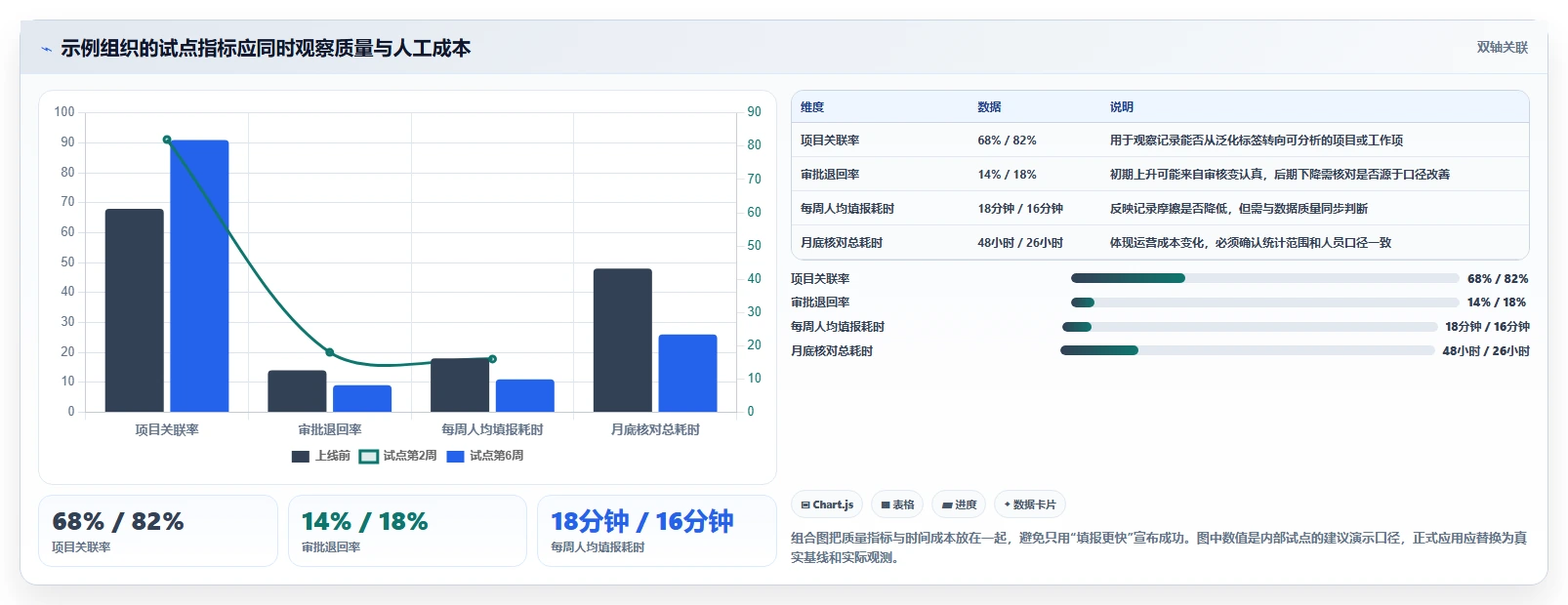Toggle the 试点第2周 legend entry

point(397,456)
